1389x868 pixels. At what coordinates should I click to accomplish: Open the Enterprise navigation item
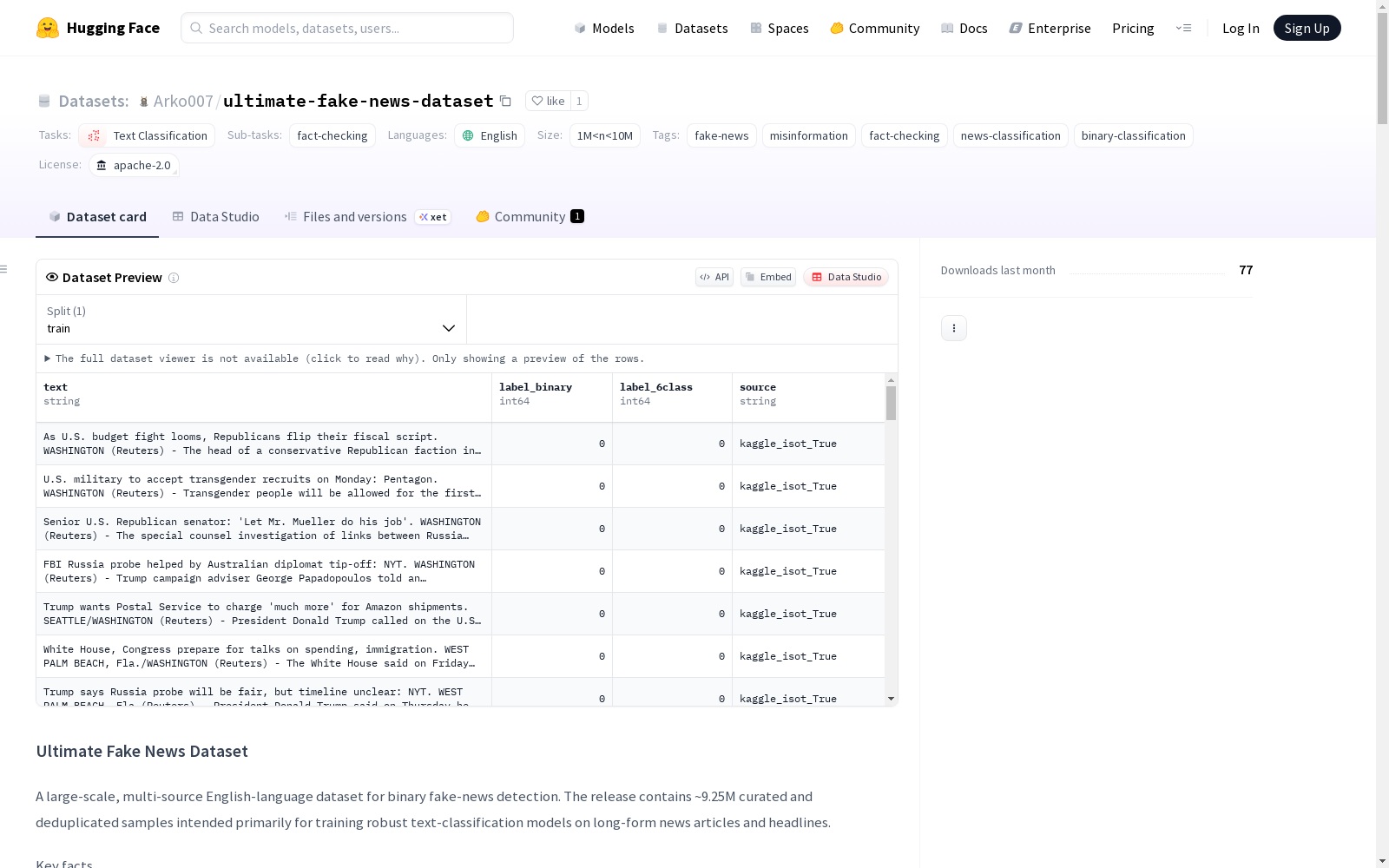[x=1050, y=28]
